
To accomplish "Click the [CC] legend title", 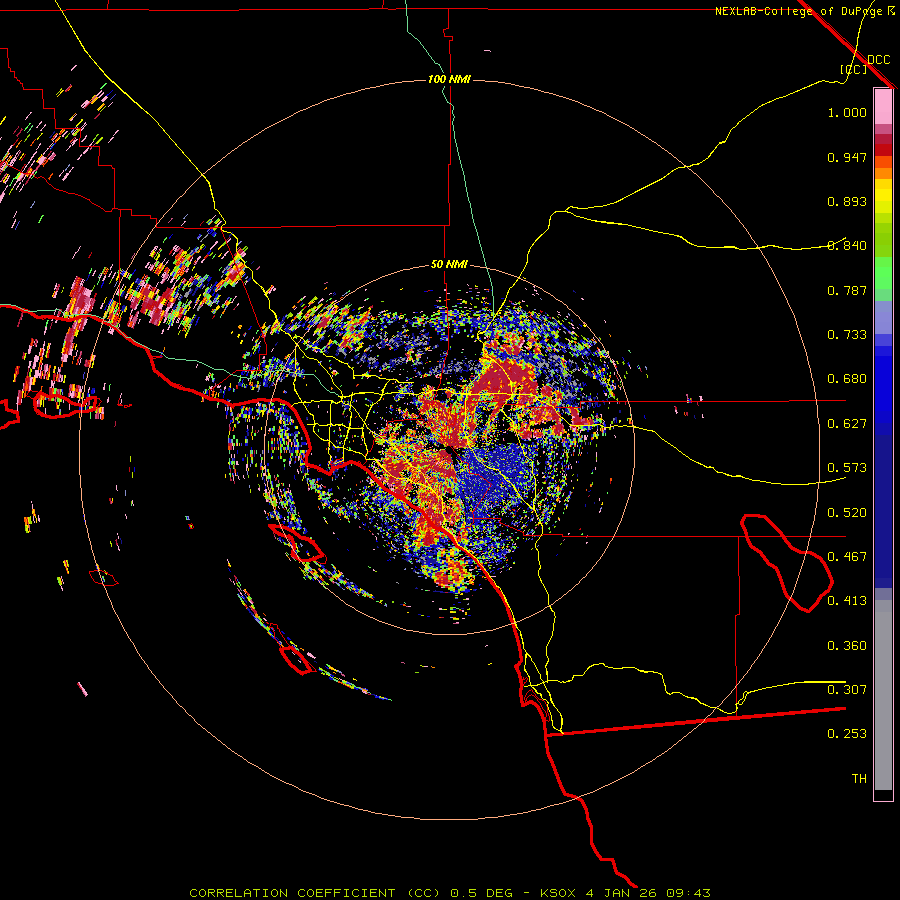I will pyautogui.click(x=854, y=69).
